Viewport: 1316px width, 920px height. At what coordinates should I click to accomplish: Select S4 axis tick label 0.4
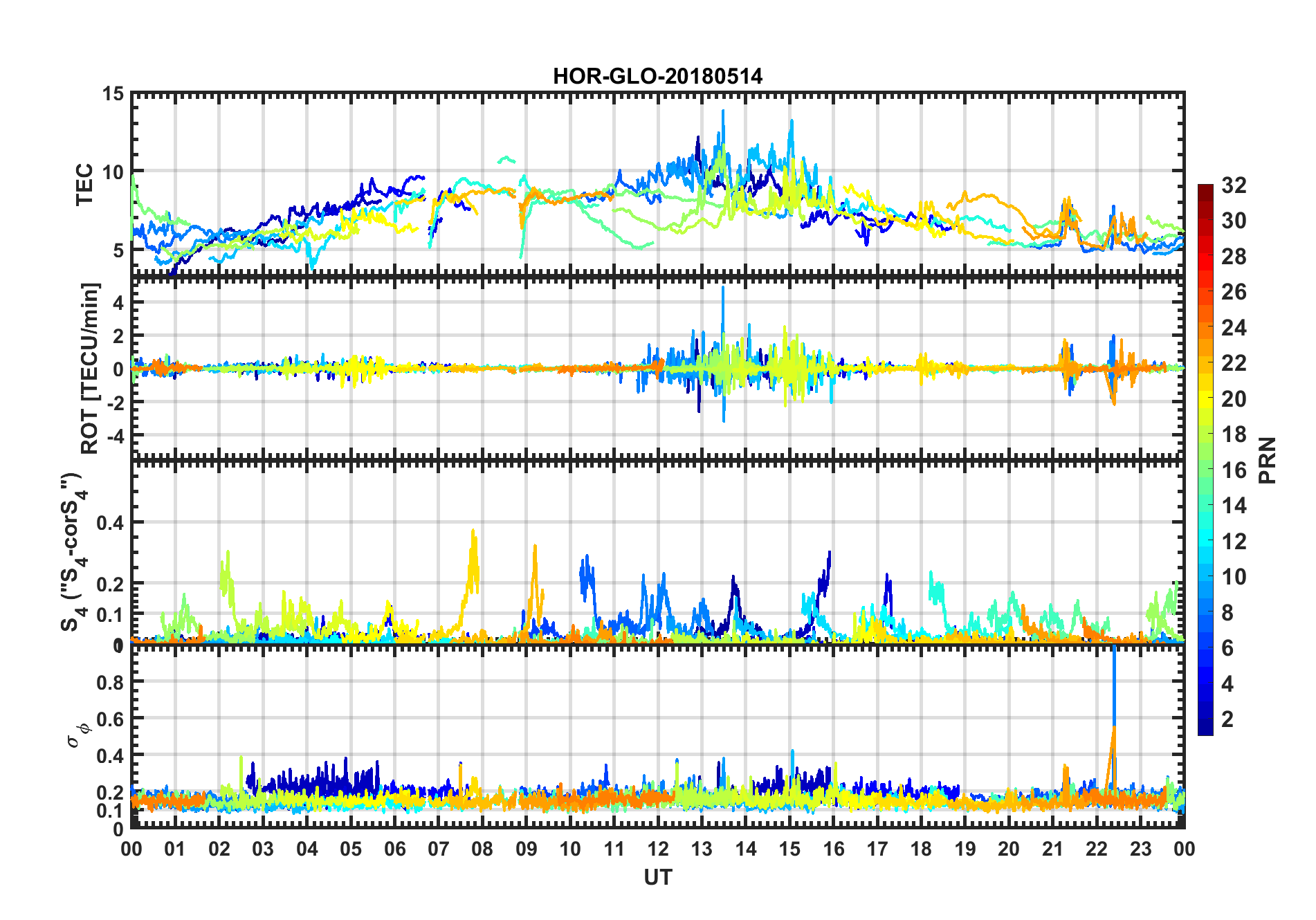(x=111, y=522)
